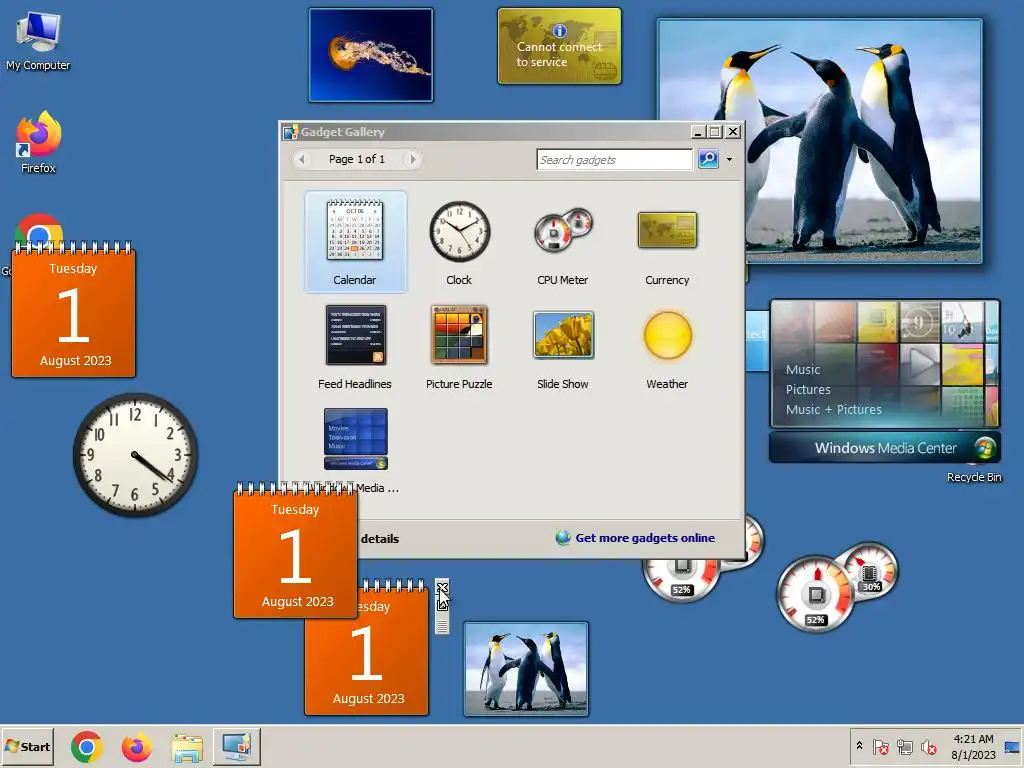The height and width of the screenshot is (768, 1024).
Task: Select the CPU Meter gadget in gallery
Action: [562, 242]
